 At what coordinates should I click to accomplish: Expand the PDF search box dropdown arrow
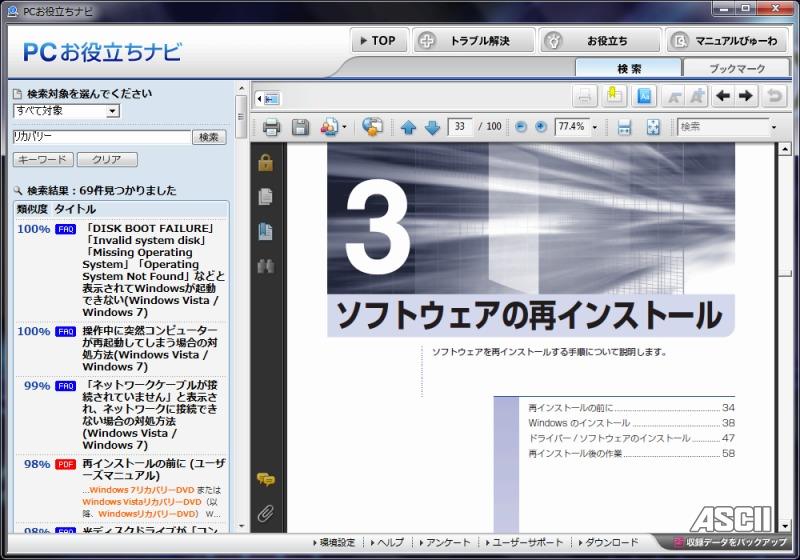773,127
